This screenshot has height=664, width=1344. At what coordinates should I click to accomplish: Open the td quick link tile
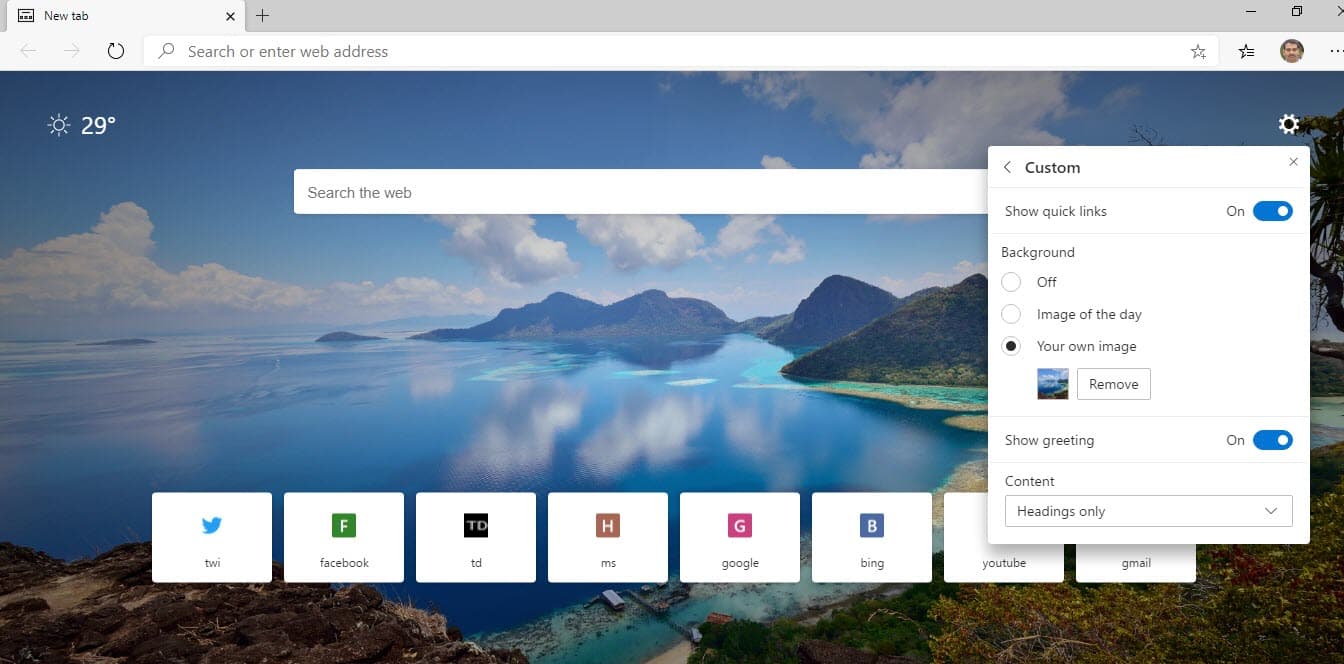[476, 537]
